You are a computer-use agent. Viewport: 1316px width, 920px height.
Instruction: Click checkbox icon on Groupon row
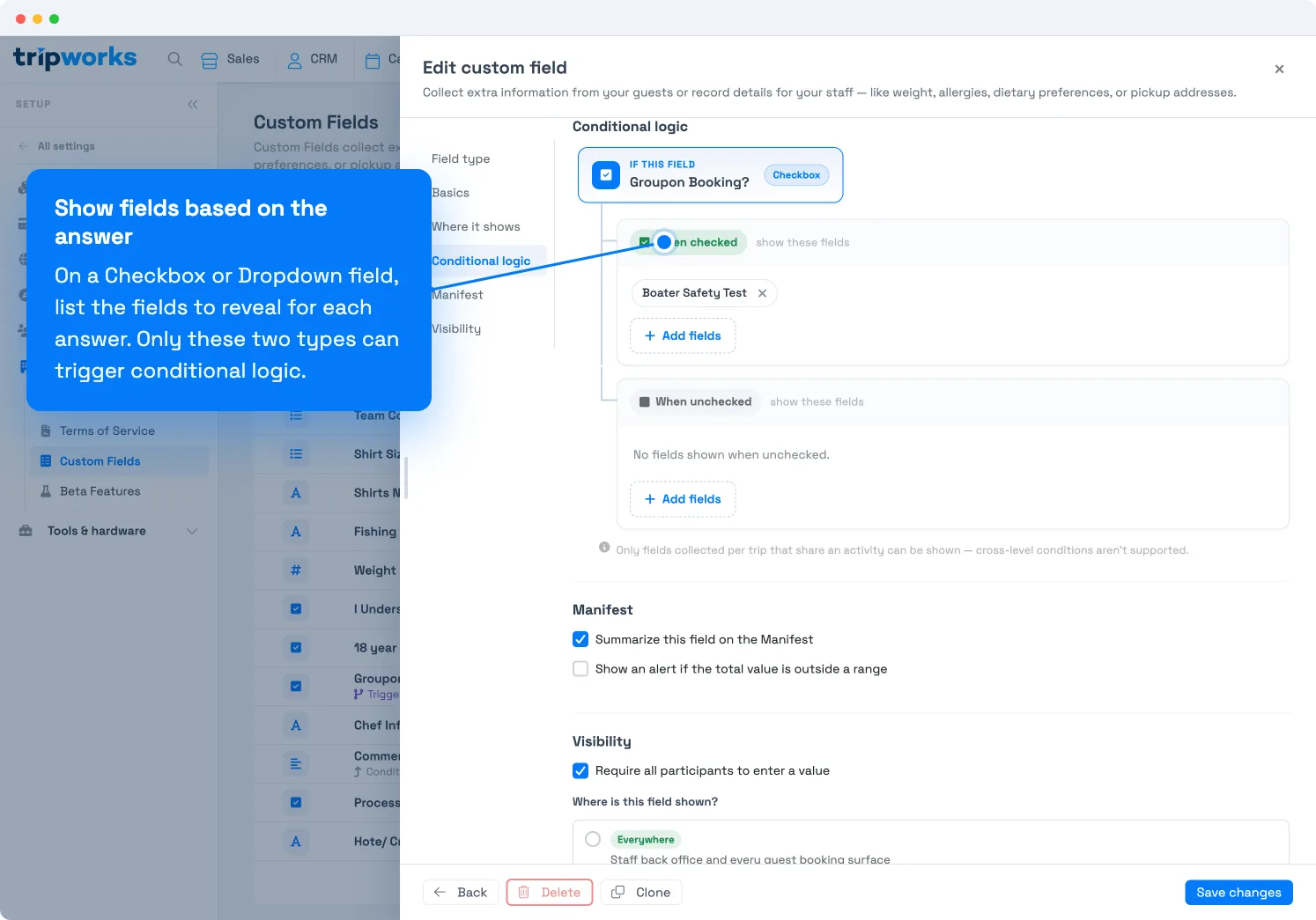(296, 687)
